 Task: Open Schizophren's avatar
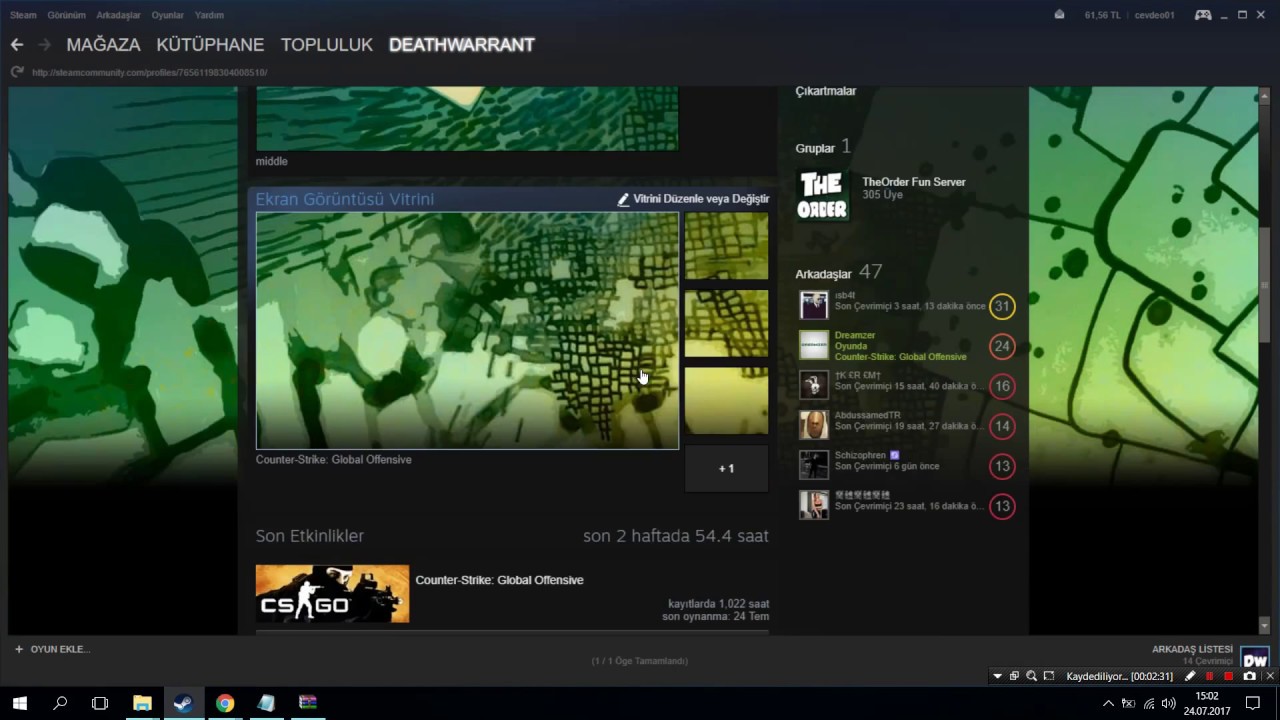click(814, 465)
